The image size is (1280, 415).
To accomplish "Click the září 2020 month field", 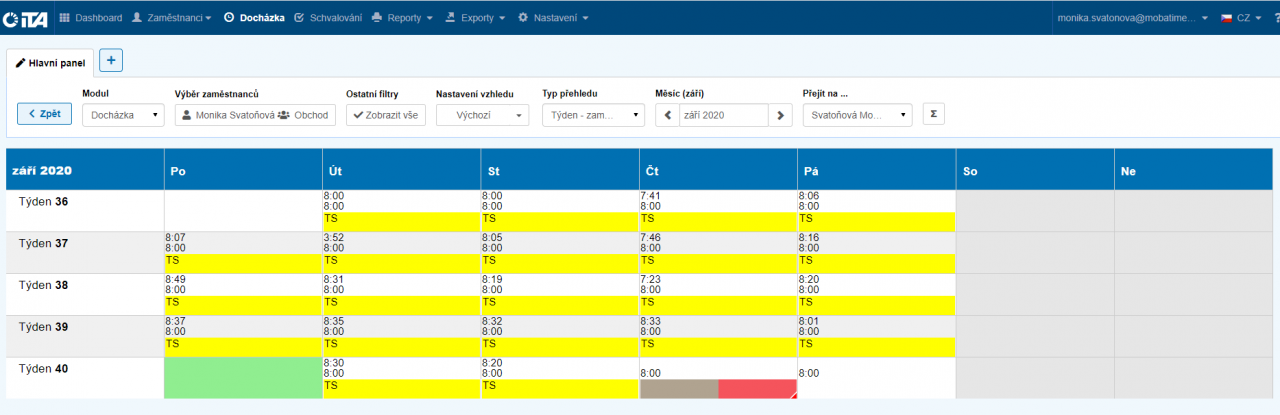I will click(723, 115).
